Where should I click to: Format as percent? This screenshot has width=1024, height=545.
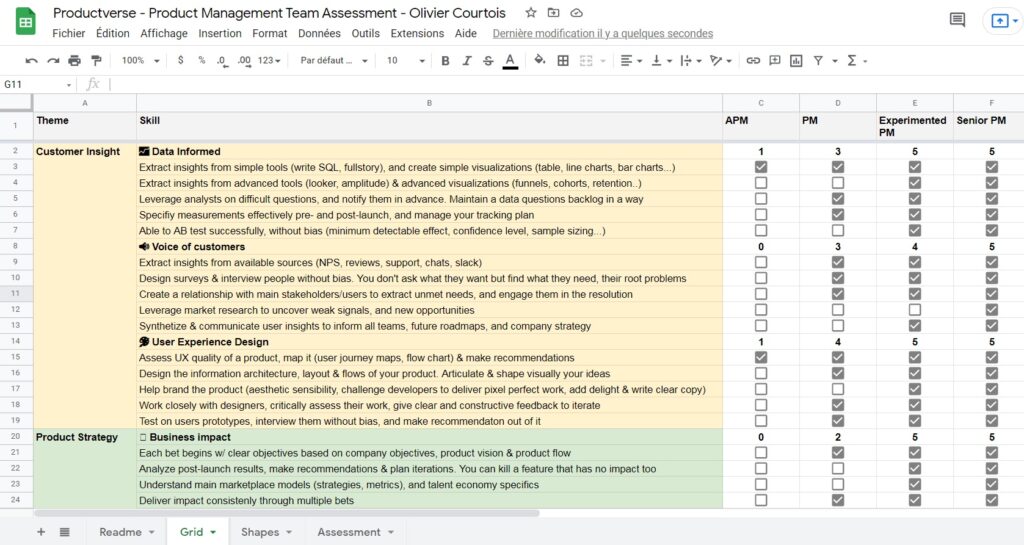[x=202, y=60]
